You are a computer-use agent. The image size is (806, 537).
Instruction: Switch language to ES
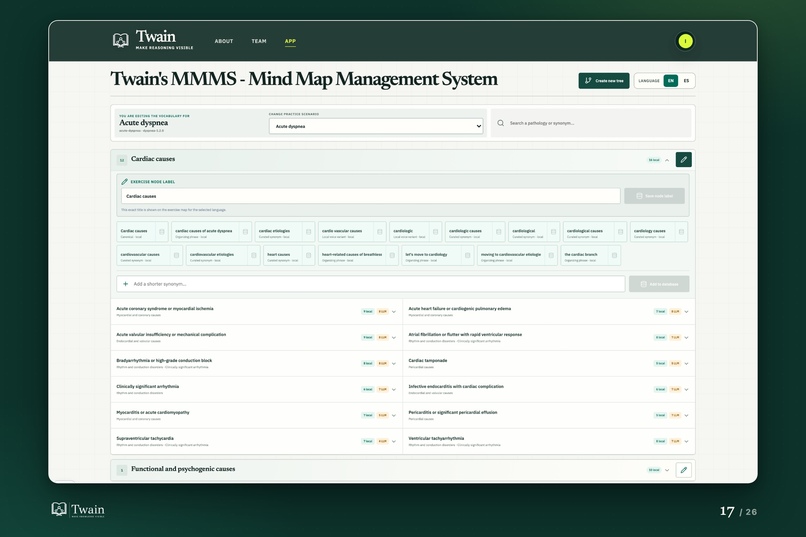tap(686, 81)
